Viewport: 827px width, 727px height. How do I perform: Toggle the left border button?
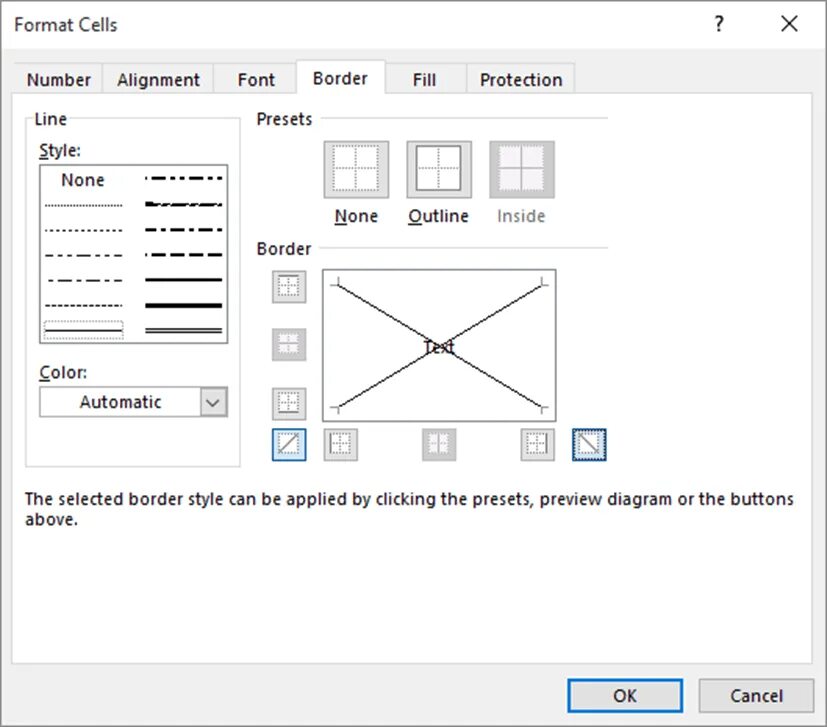pyautogui.click(x=340, y=445)
